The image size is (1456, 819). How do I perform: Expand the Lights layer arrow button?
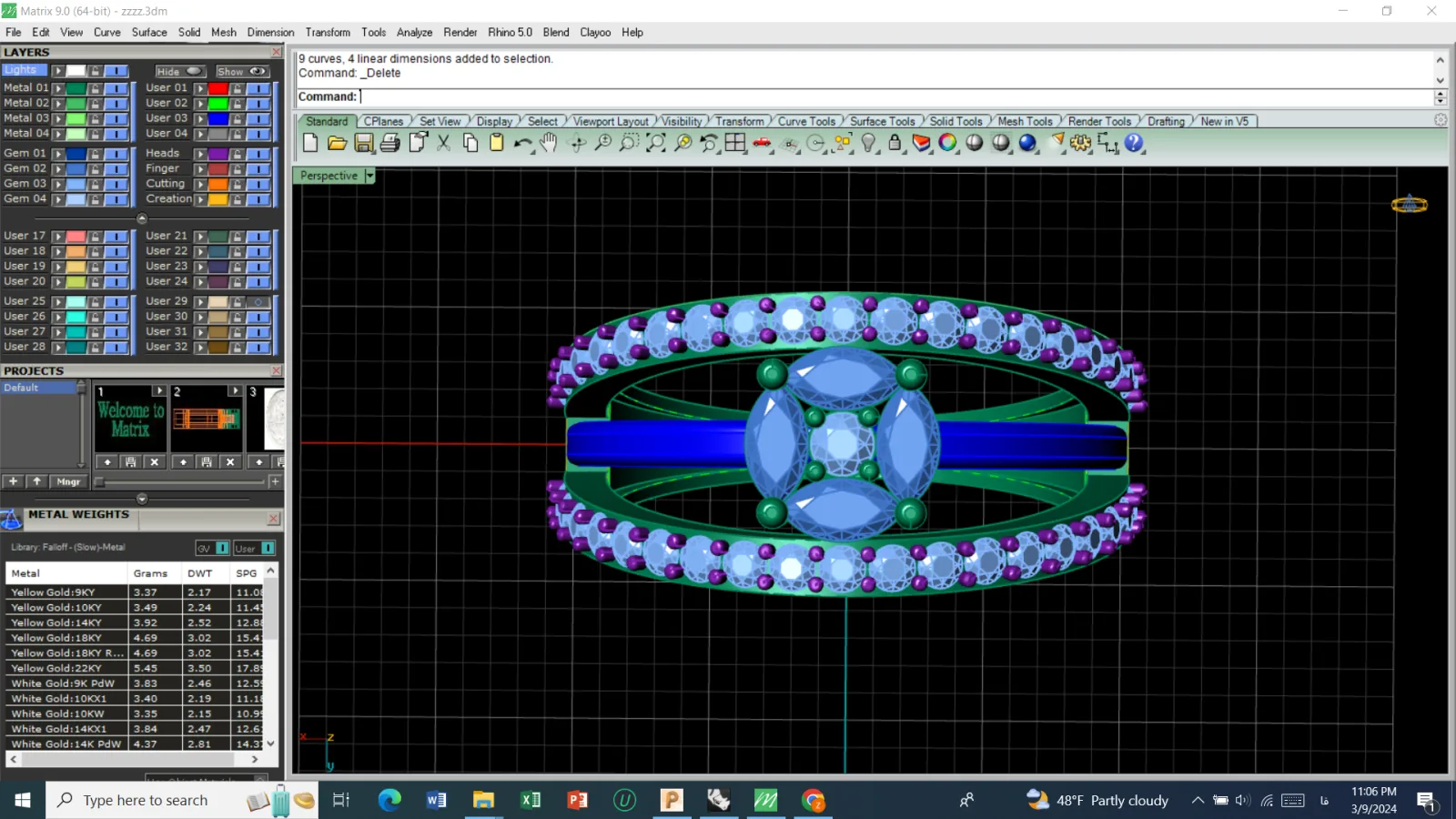pos(58,71)
